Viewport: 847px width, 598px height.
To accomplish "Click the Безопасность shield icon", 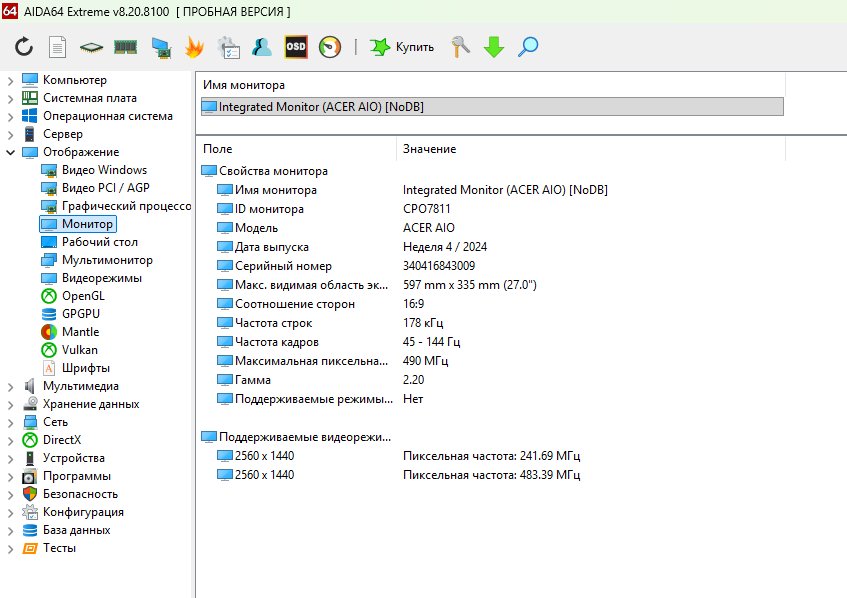I will pos(30,494).
